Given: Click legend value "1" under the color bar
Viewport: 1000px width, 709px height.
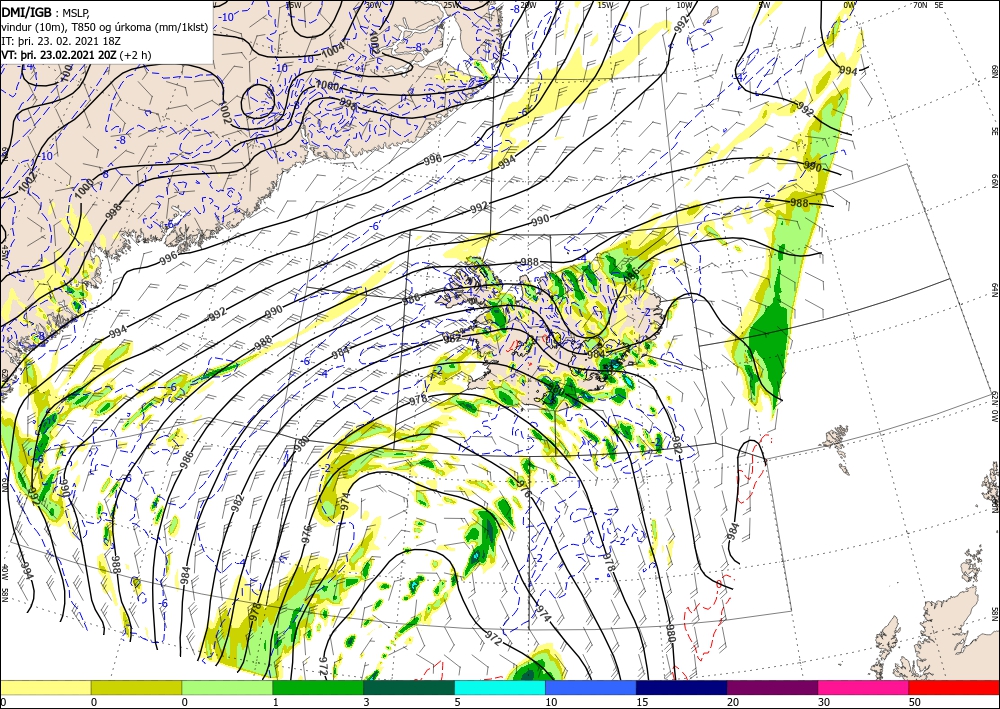Looking at the screenshot, I should point(276,702).
